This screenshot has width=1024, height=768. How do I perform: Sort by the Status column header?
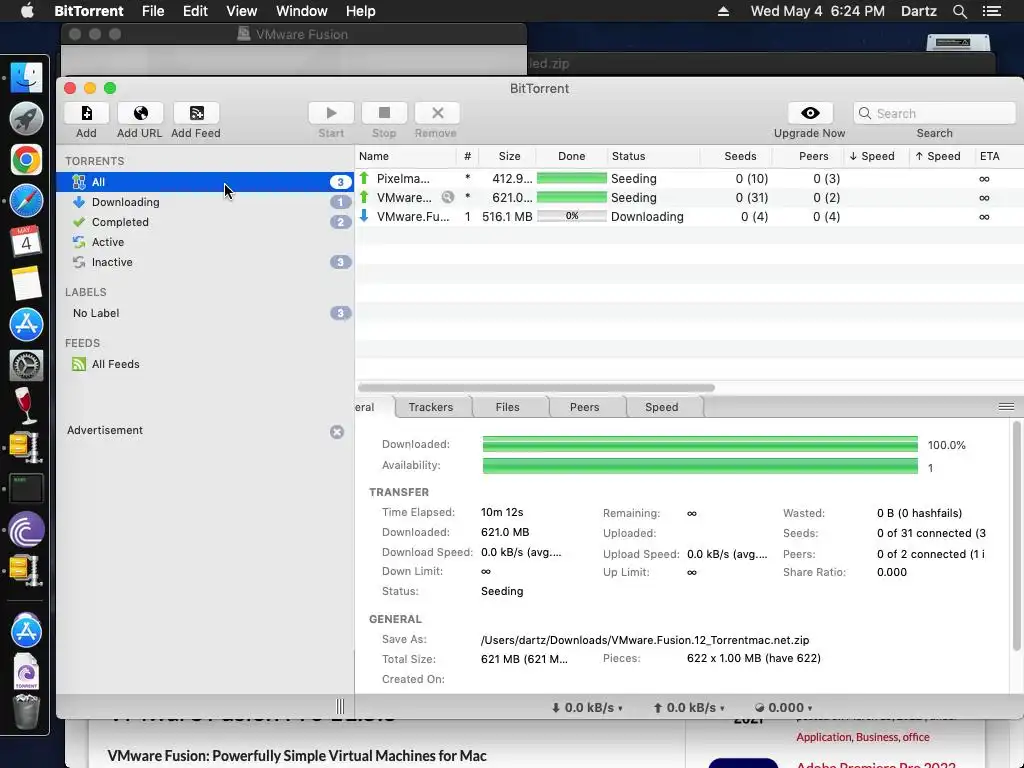654,156
